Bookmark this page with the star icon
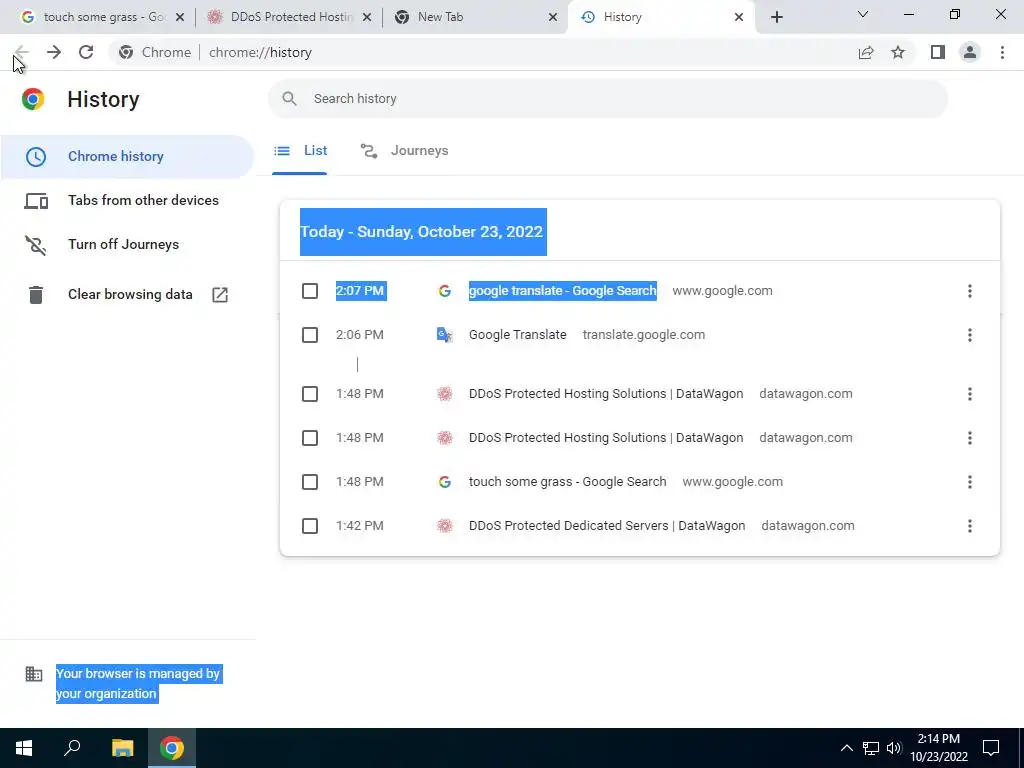The height and width of the screenshot is (768, 1024). point(898,52)
